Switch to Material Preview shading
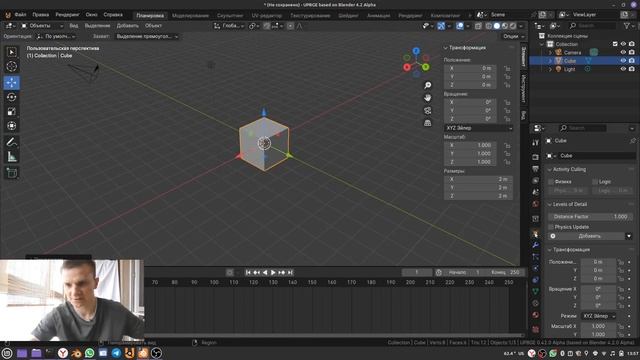 coord(505,26)
